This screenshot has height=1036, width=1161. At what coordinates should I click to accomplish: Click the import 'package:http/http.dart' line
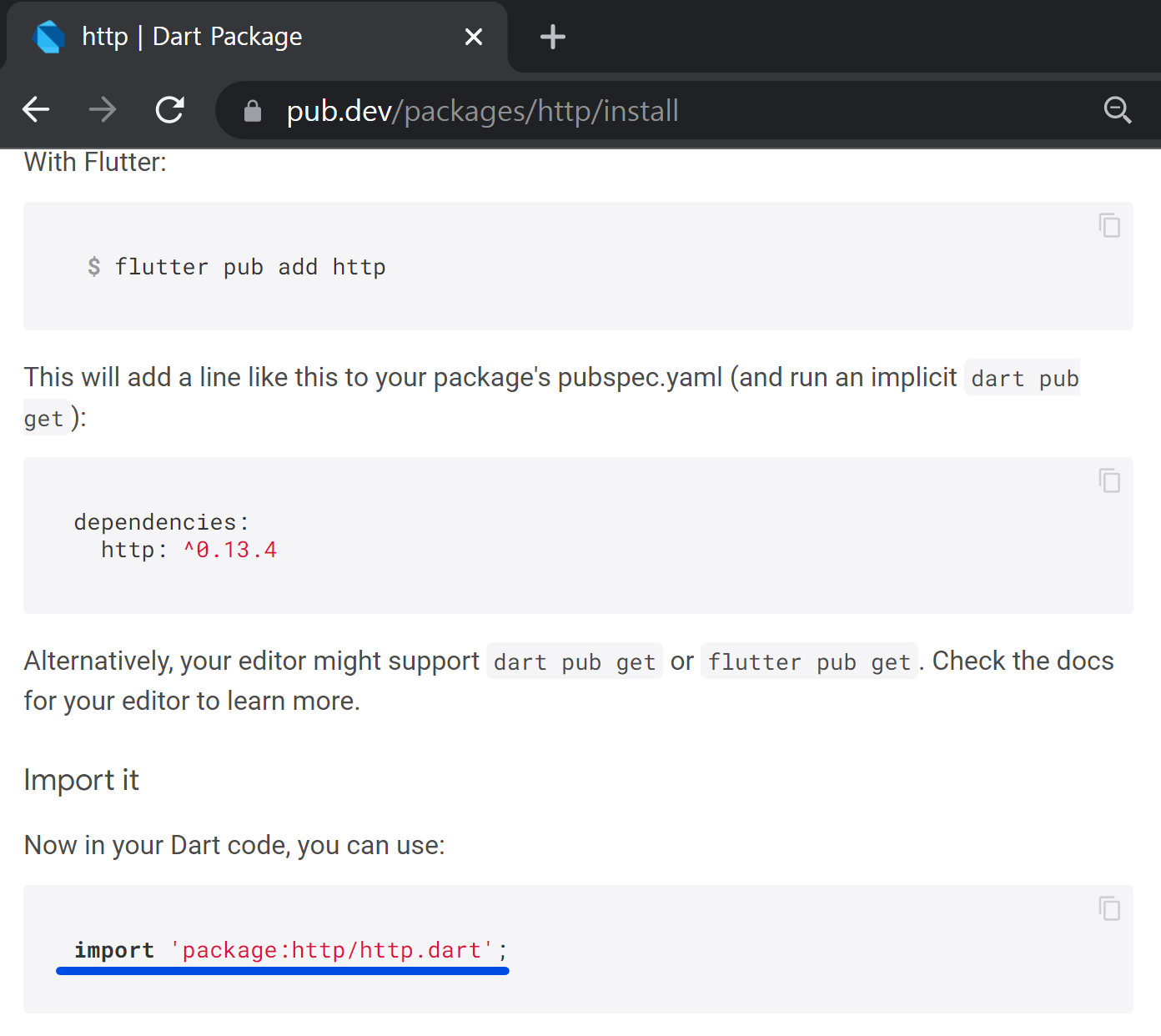pyautogui.click(x=291, y=950)
